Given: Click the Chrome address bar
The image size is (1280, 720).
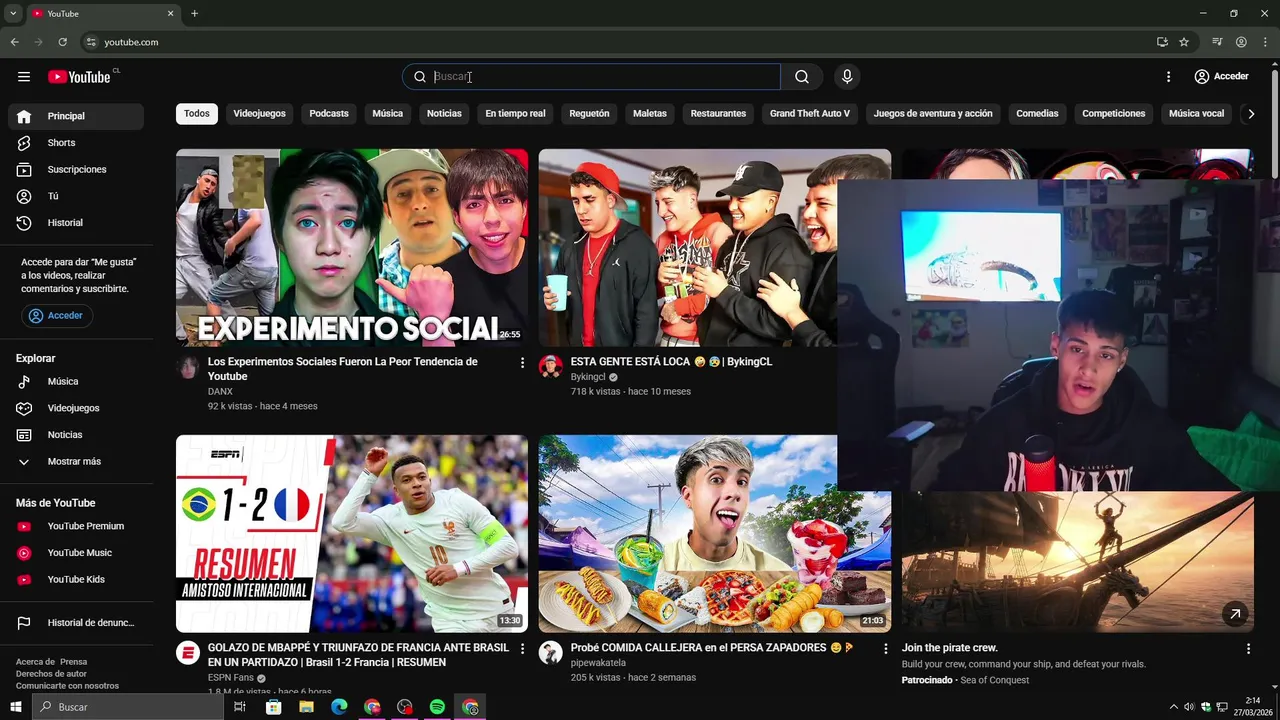Looking at the screenshot, I should [620, 42].
